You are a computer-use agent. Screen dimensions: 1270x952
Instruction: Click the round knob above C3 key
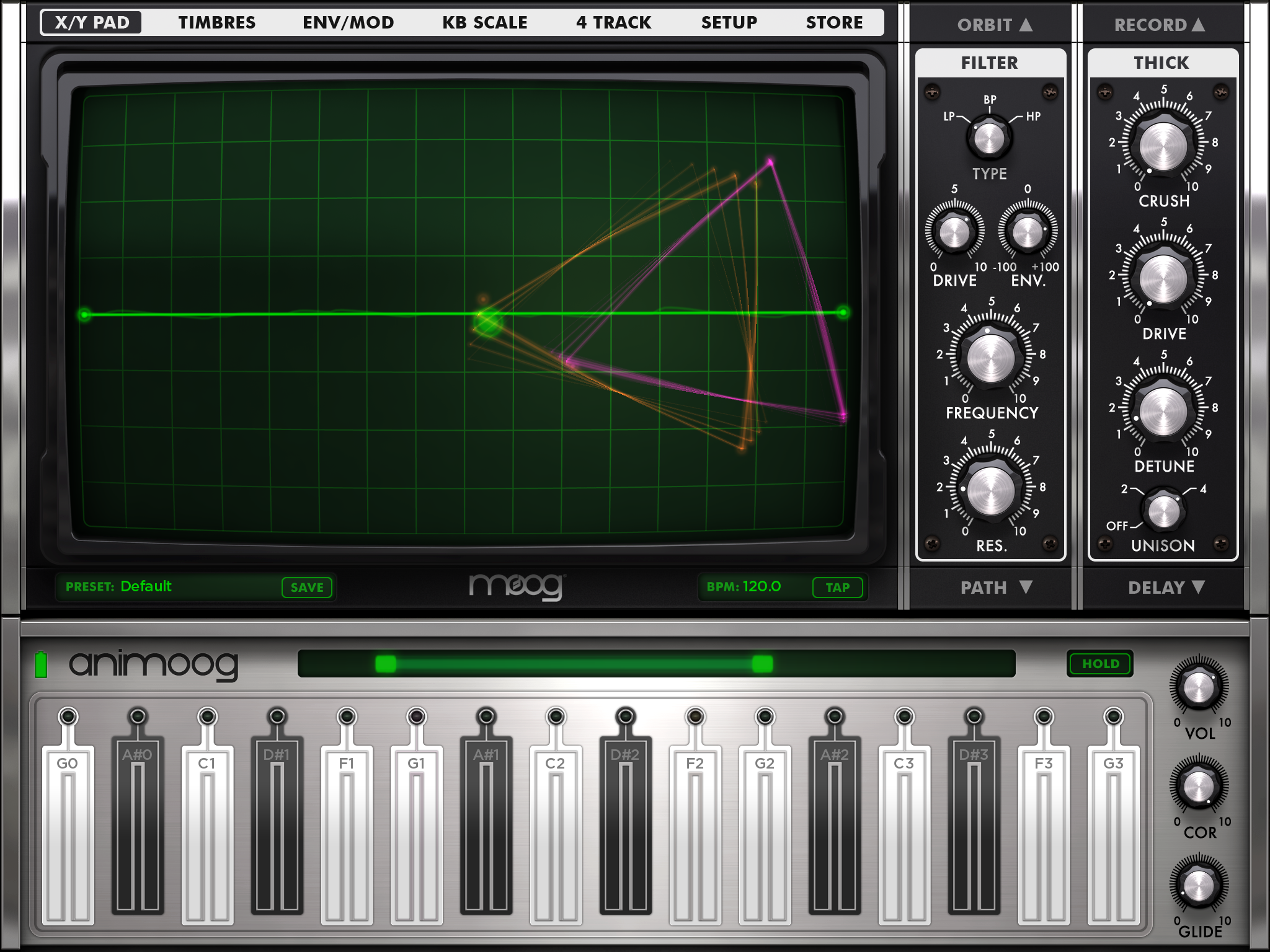pos(904,716)
